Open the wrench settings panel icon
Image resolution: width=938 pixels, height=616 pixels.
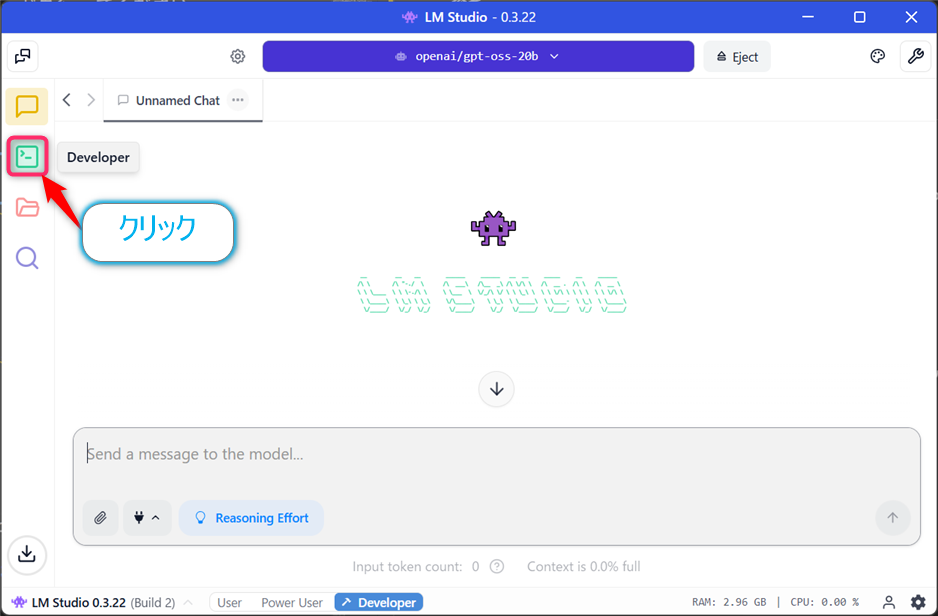[x=915, y=56]
